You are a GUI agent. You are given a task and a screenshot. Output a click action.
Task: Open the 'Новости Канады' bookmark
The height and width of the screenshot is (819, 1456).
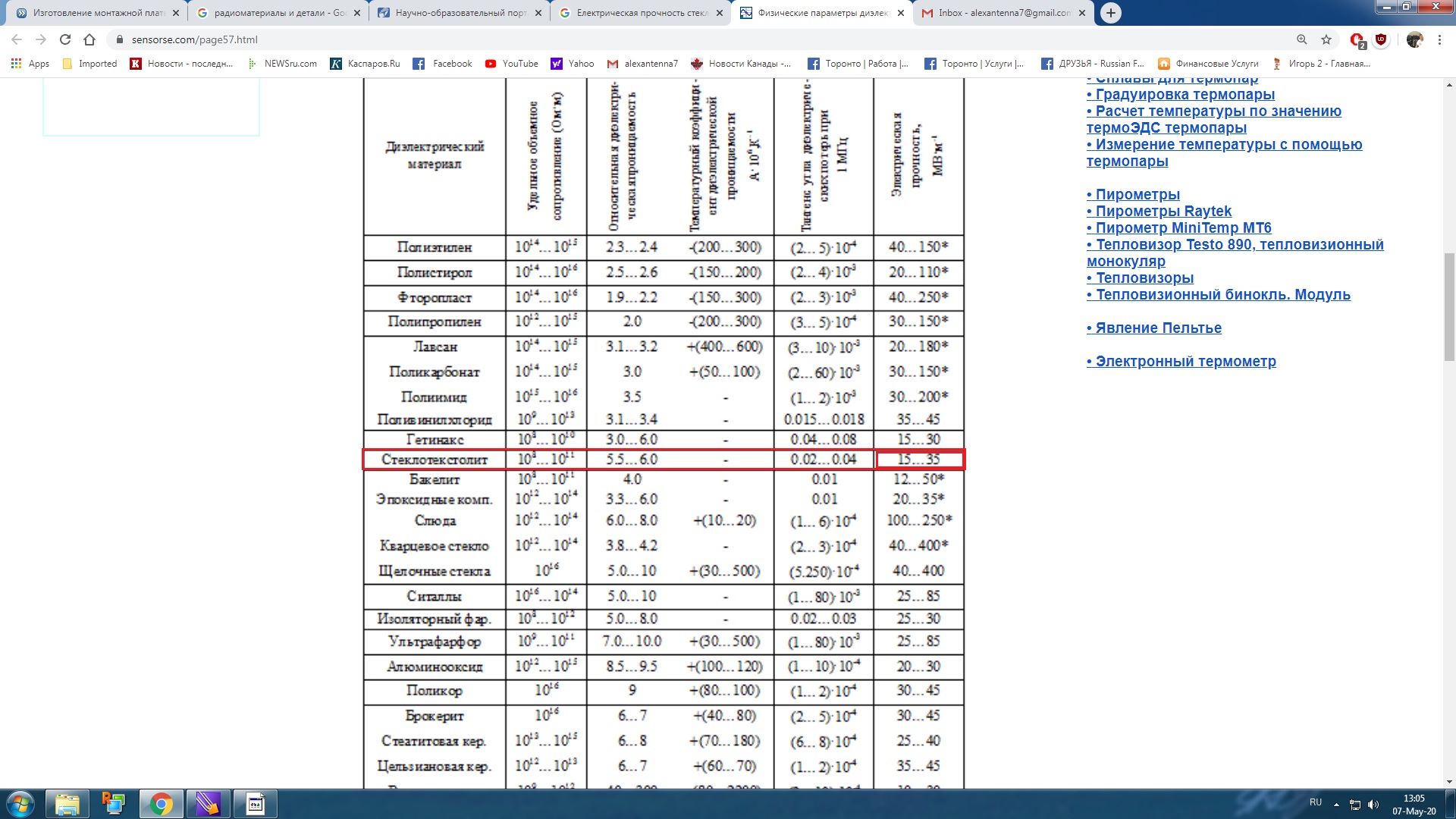pyautogui.click(x=741, y=64)
